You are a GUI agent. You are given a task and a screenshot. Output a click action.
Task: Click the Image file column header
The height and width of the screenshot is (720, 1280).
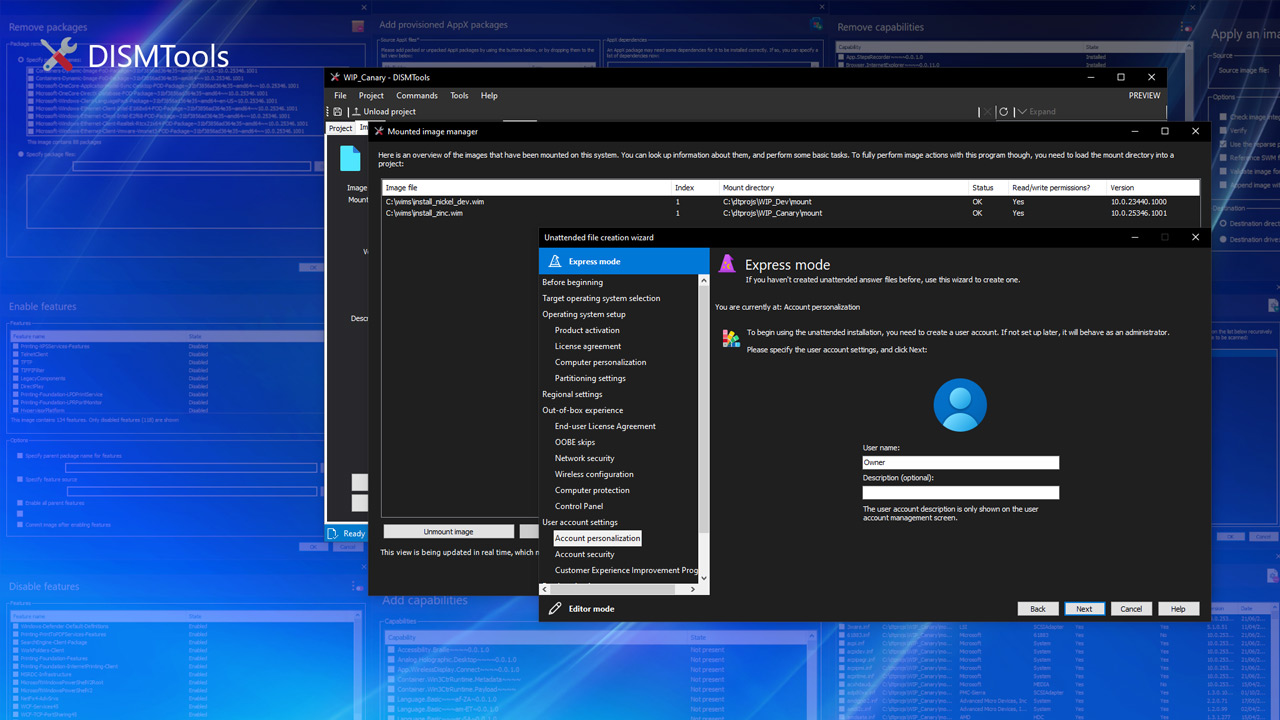click(527, 187)
